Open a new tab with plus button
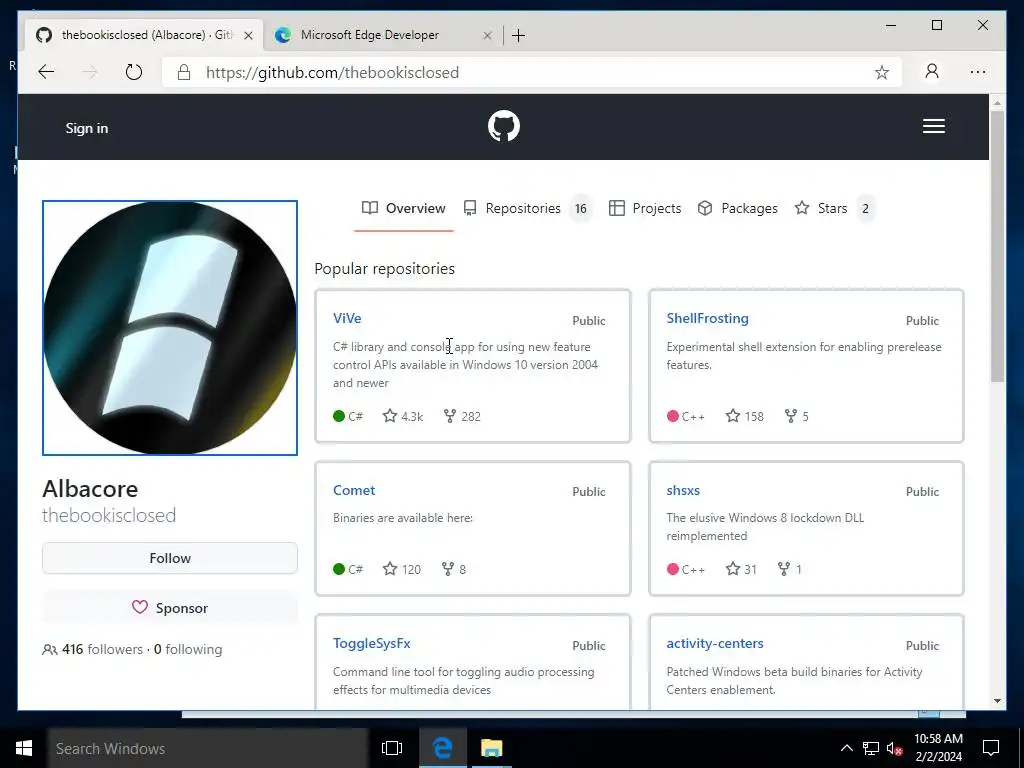1024x768 pixels. (519, 35)
